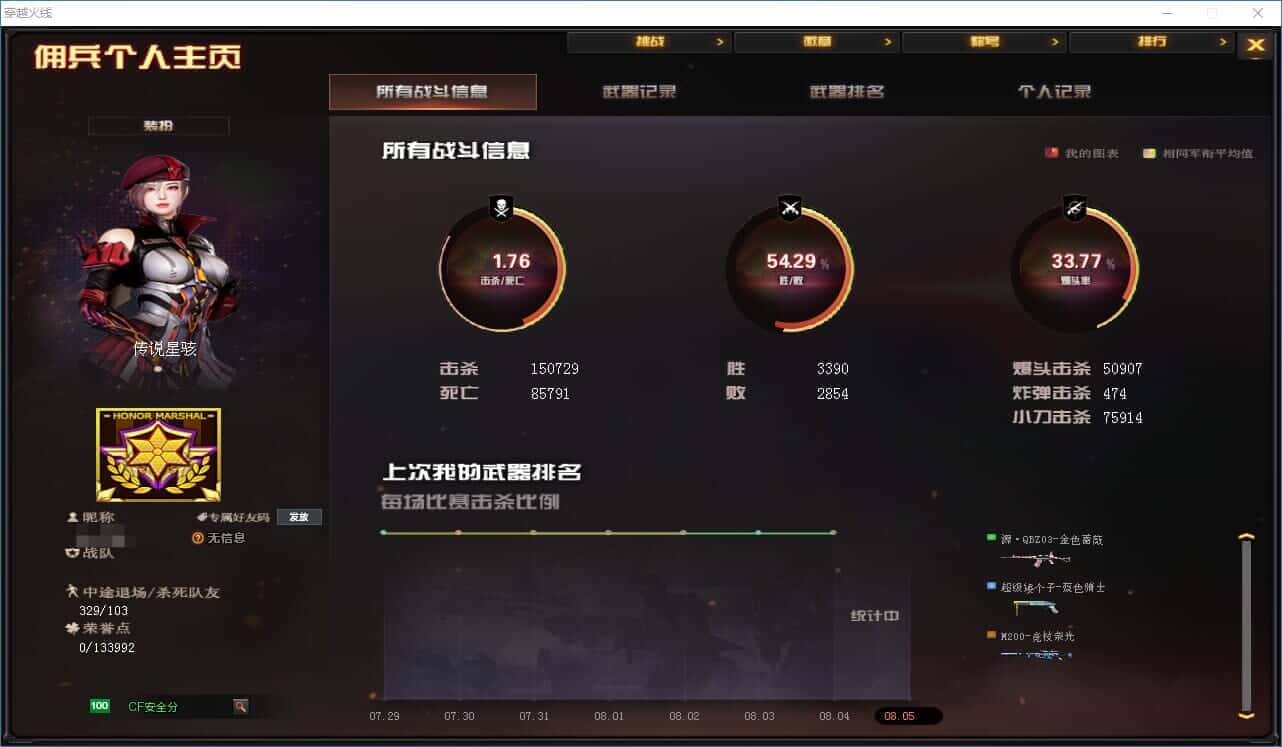Expand the 挑战 menu arrow

pos(720,42)
